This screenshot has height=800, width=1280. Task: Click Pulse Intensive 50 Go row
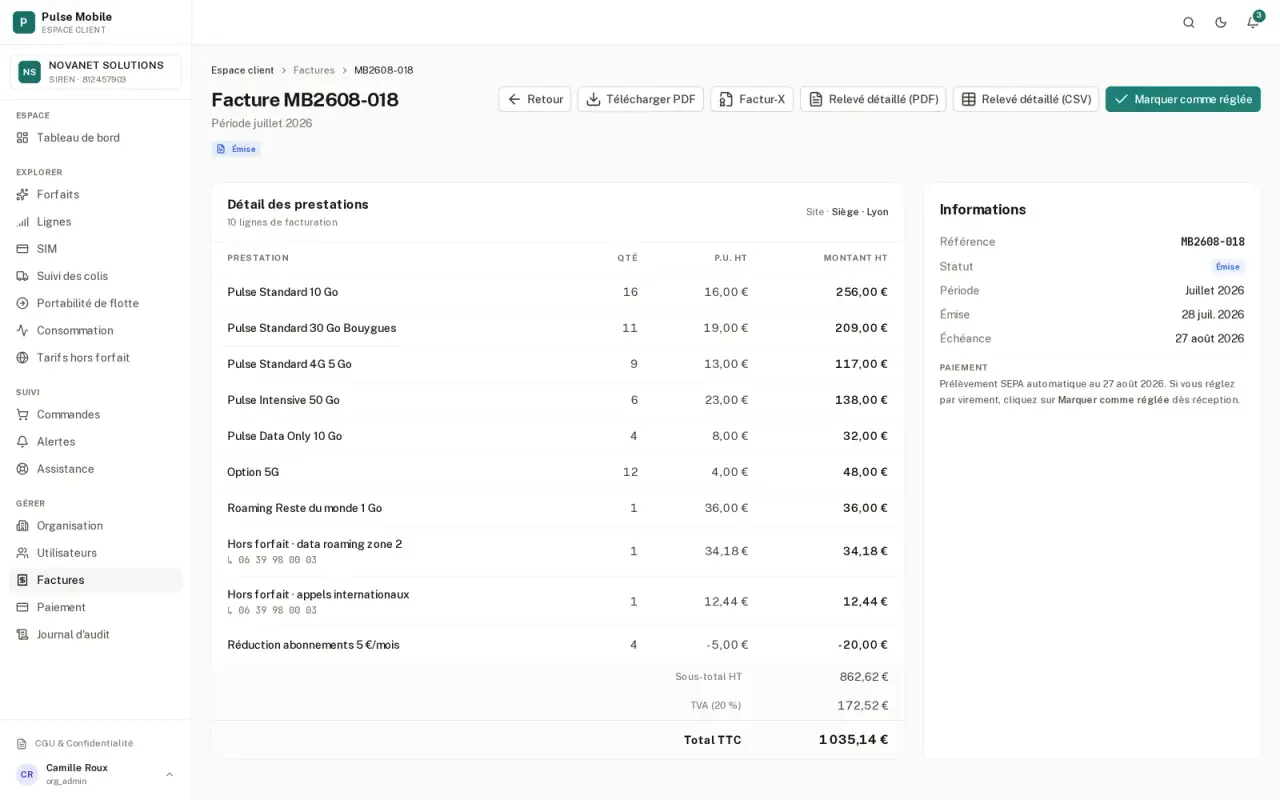click(557, 400)
